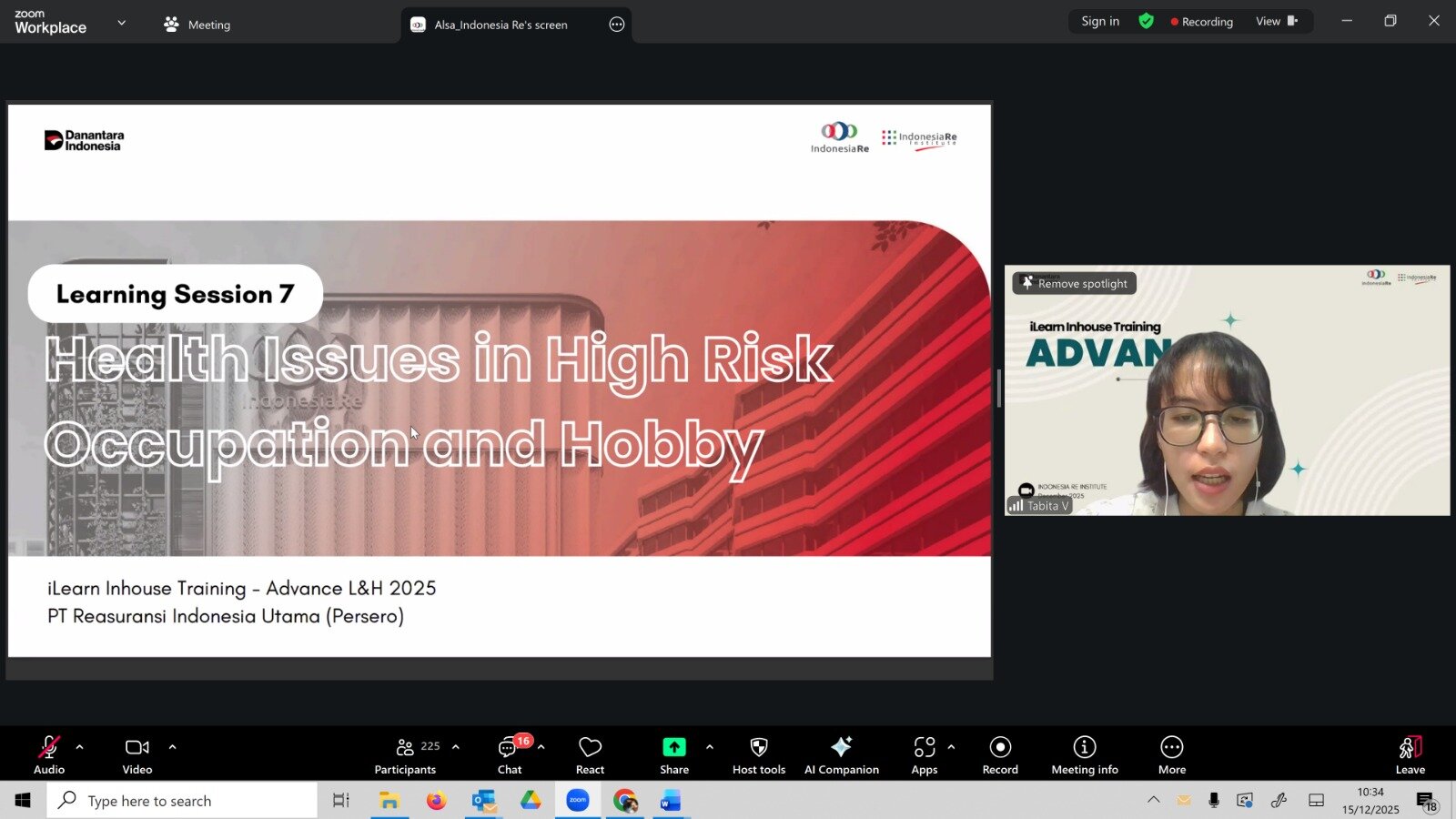Start the Video camera

[136, 753]
